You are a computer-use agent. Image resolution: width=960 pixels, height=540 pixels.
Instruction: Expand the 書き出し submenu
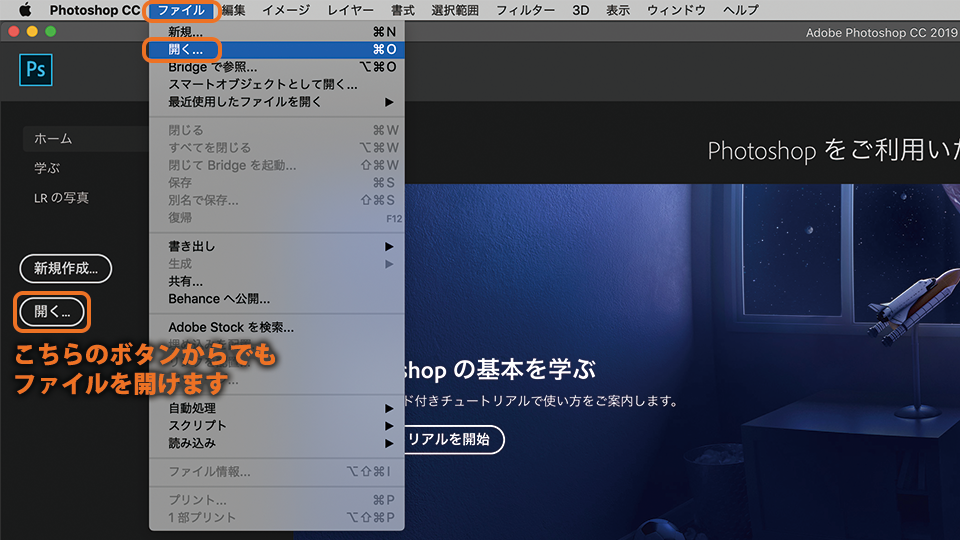[x=277, y=246]
